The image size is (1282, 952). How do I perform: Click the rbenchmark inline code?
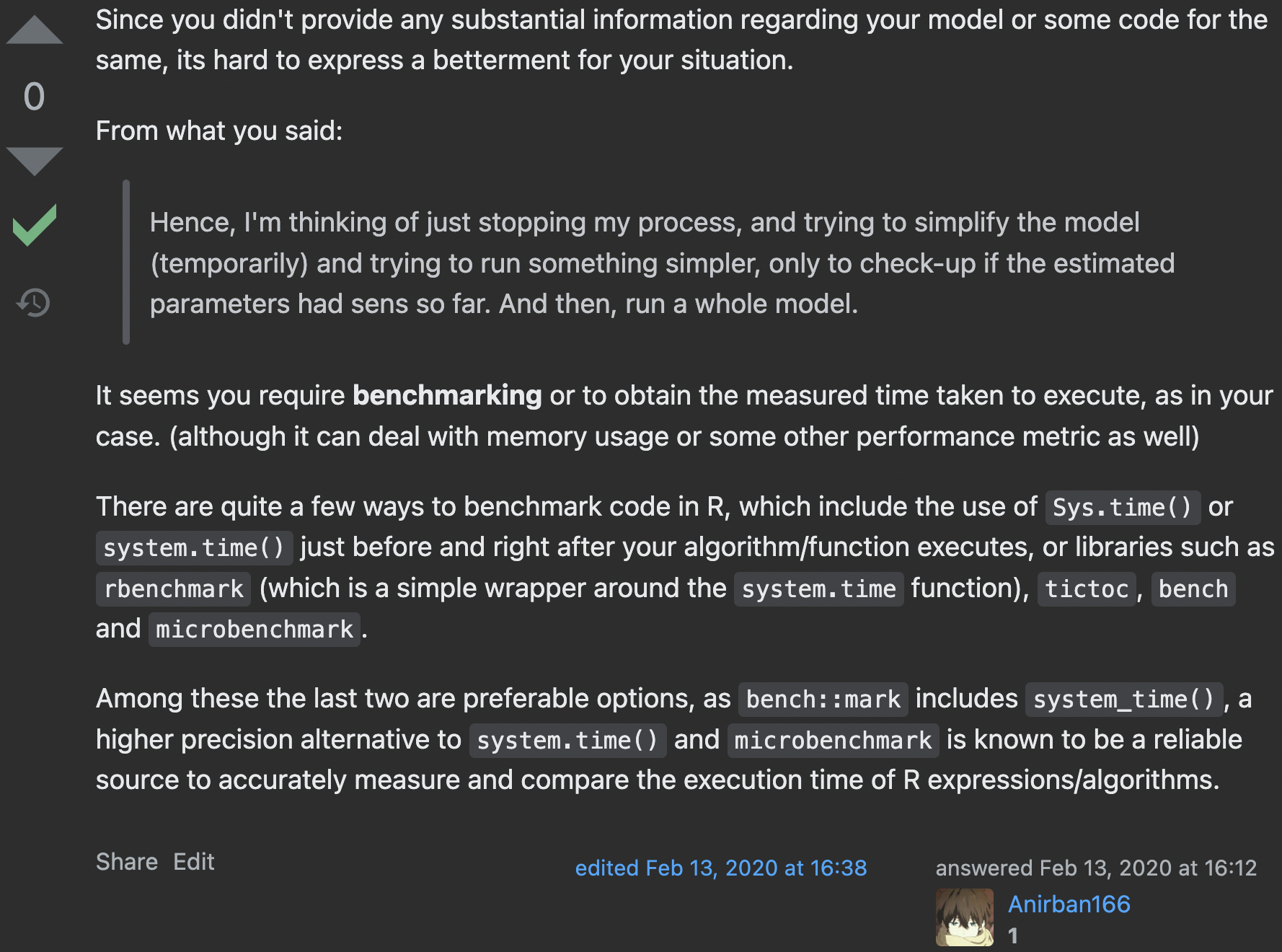[x=174, y=589]
